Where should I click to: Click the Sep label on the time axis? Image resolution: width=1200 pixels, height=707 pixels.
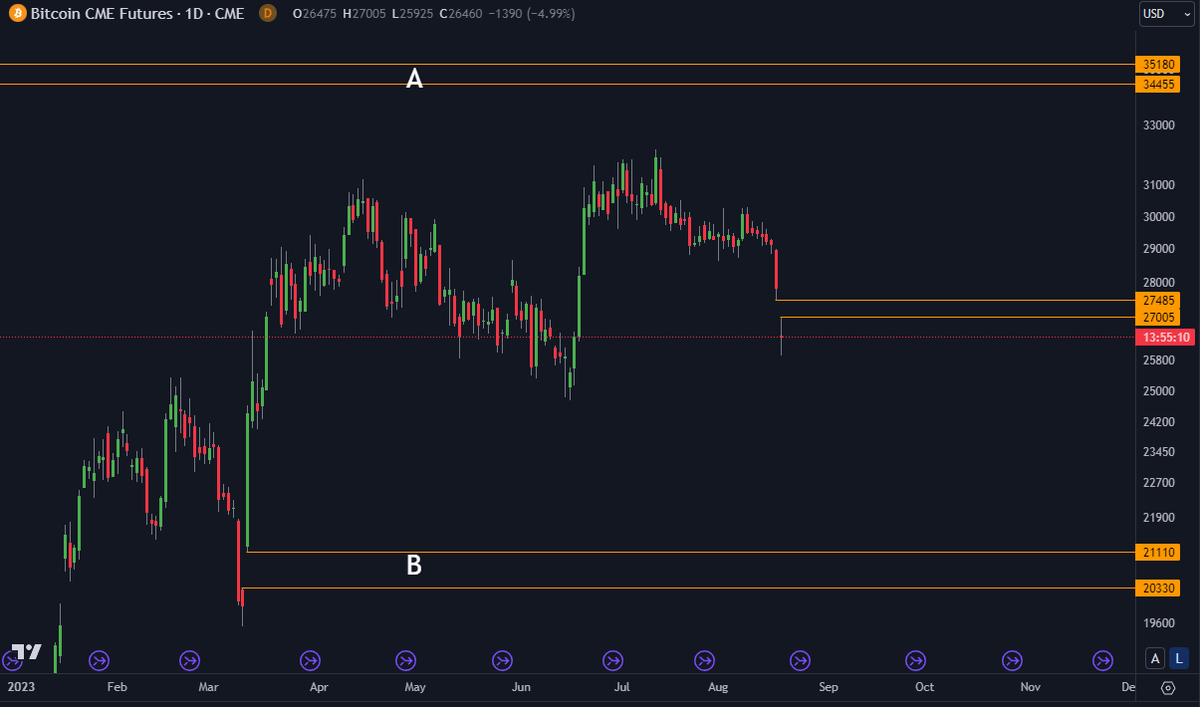coord(828,687)
